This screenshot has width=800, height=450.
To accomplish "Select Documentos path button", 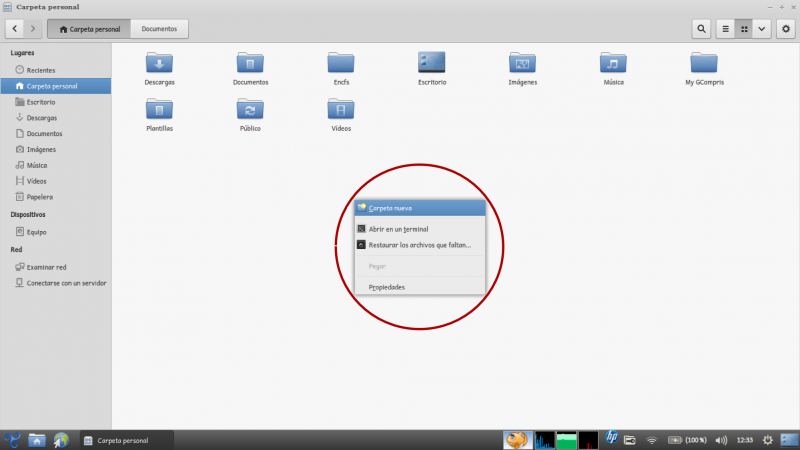I will click(159, 29).
